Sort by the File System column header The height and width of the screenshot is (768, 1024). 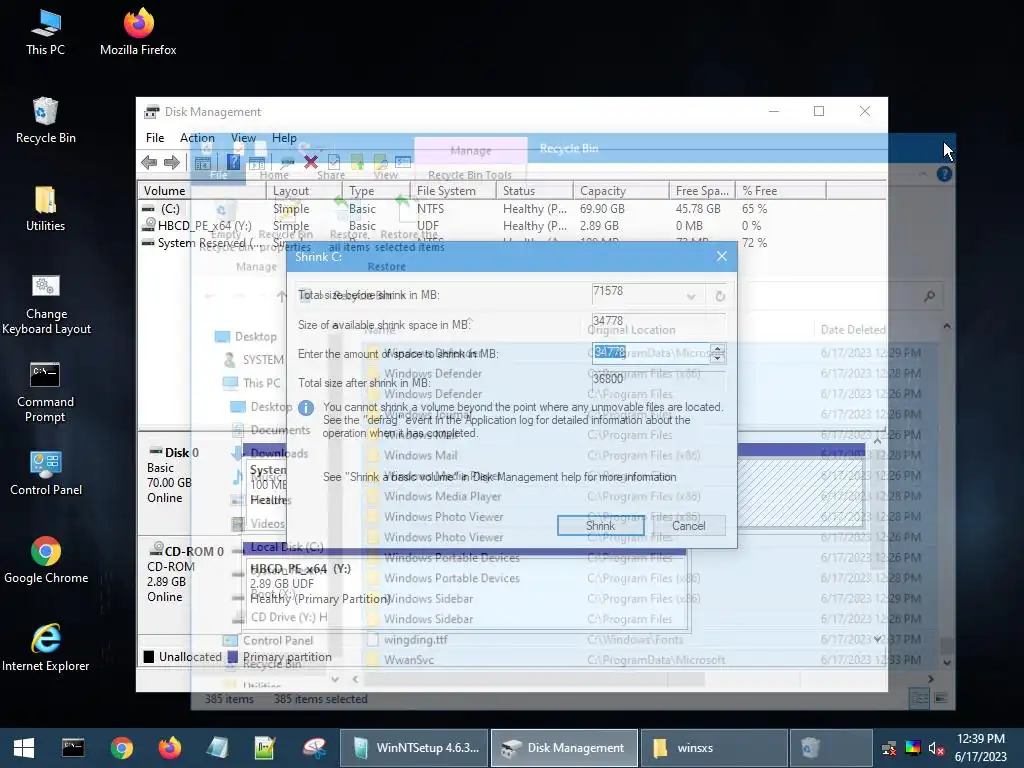coord(453,191)
